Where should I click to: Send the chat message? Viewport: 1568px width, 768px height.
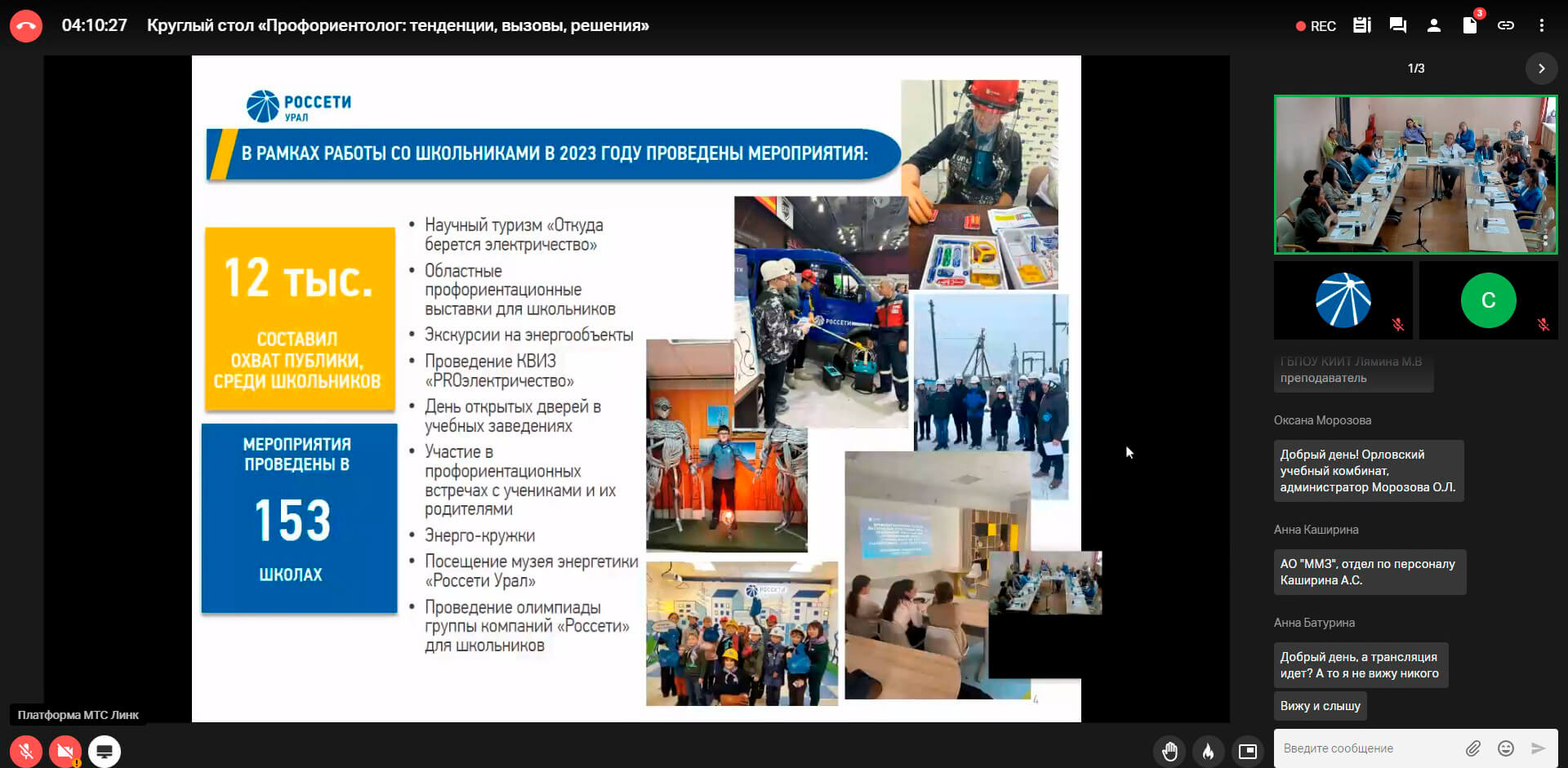coord(1538,748)
